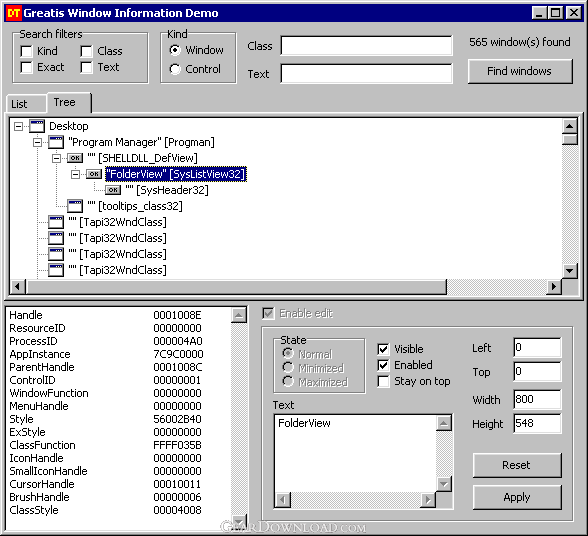
Task: Click the DT application icon in the title bar
Action: coord(14,13)
